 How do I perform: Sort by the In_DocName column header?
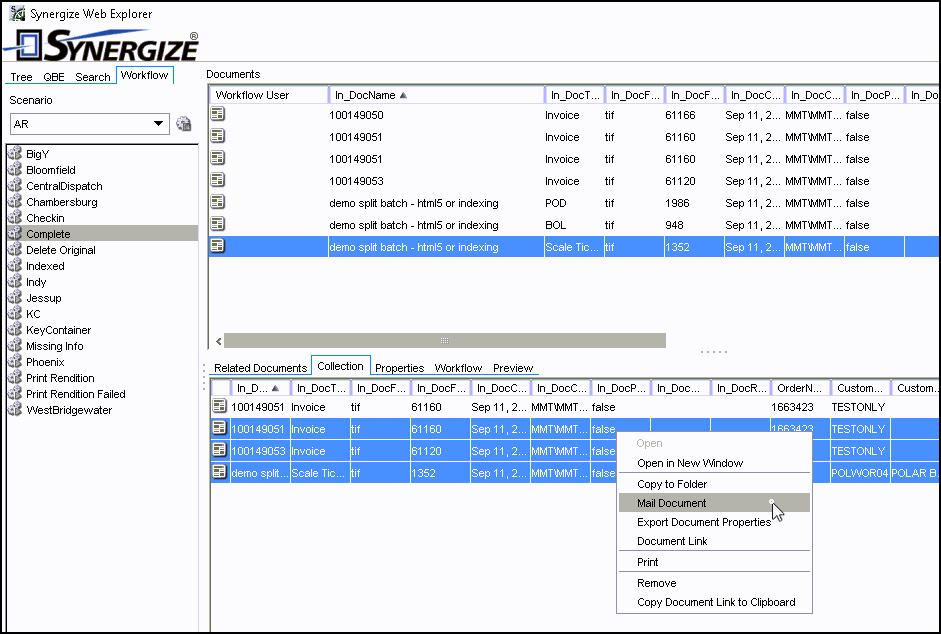click(x=436, y=95)
